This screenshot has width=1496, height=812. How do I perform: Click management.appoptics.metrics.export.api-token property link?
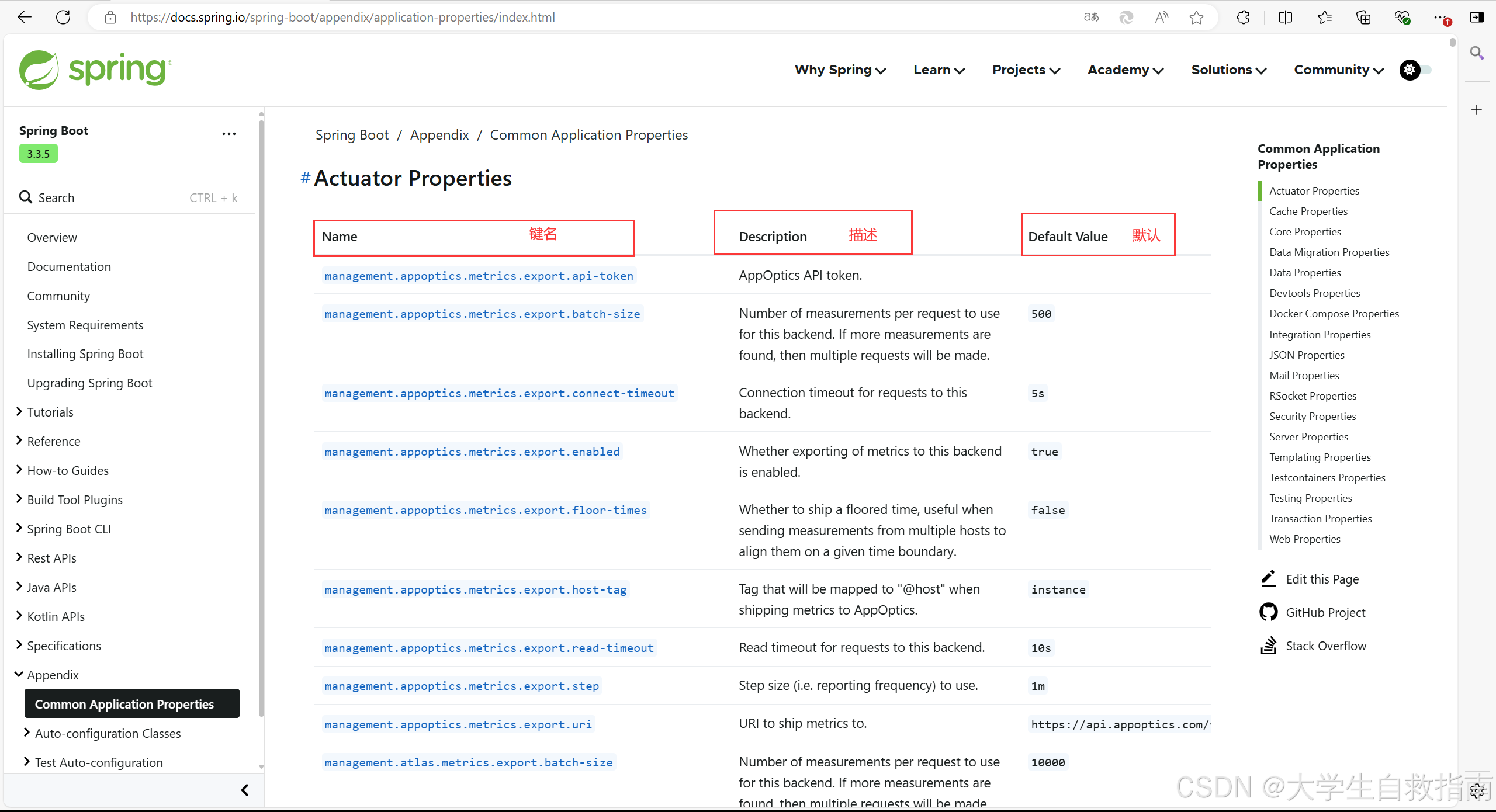pos(479,276)
